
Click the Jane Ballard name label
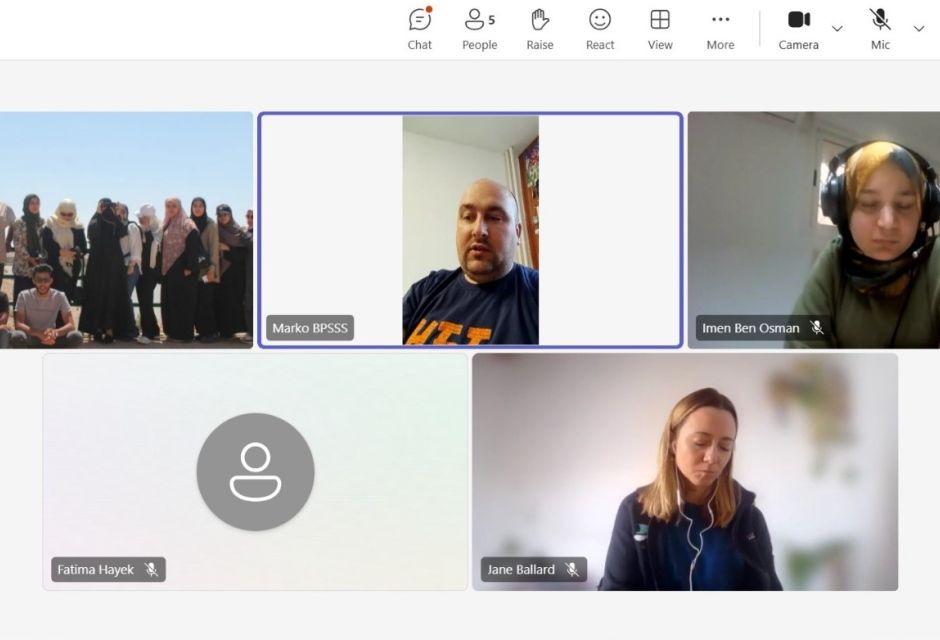coord(521,570)
